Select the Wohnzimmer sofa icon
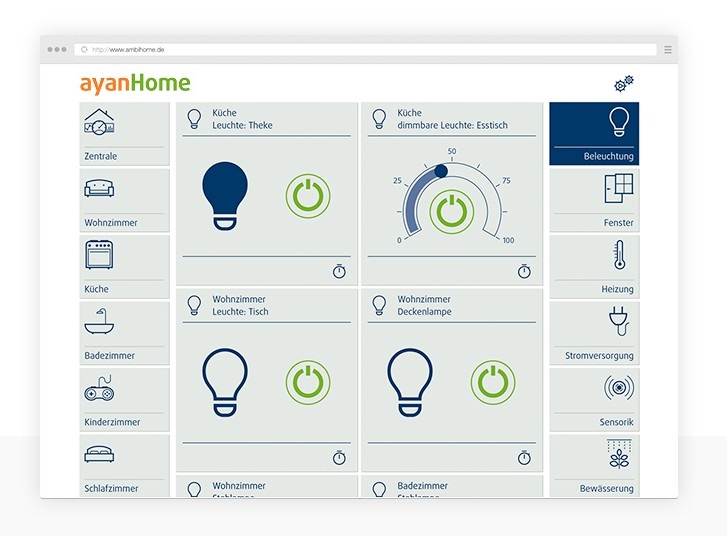This screenshot has width=727, height=536. (x=99, y=188)
